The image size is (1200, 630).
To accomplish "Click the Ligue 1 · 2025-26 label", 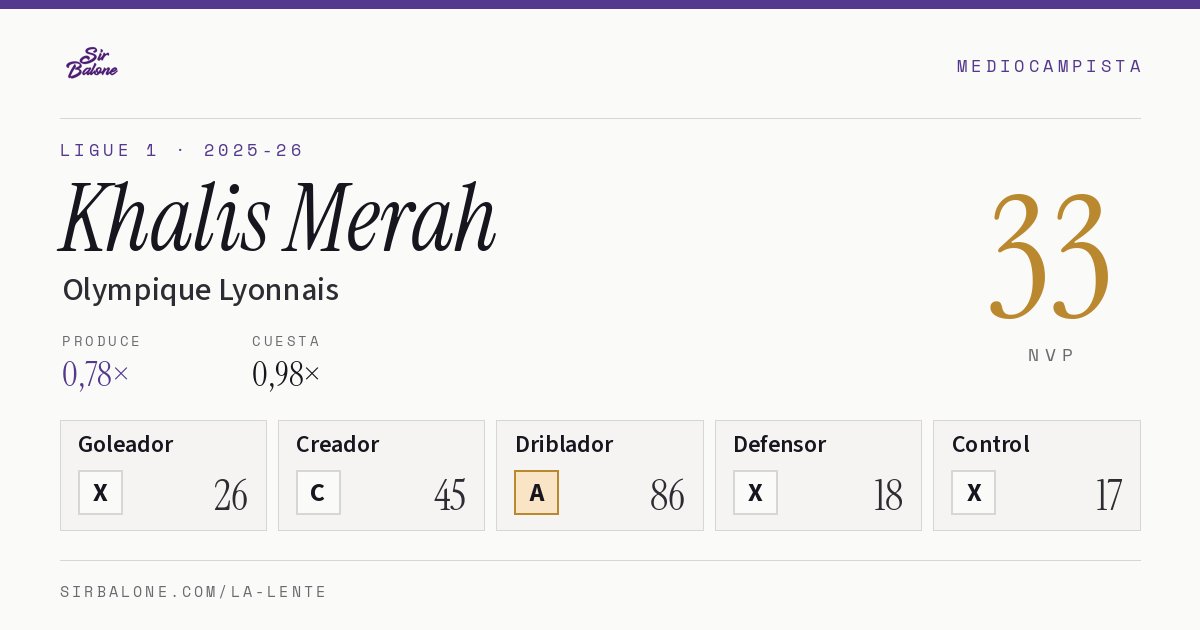I will point(181,150).
